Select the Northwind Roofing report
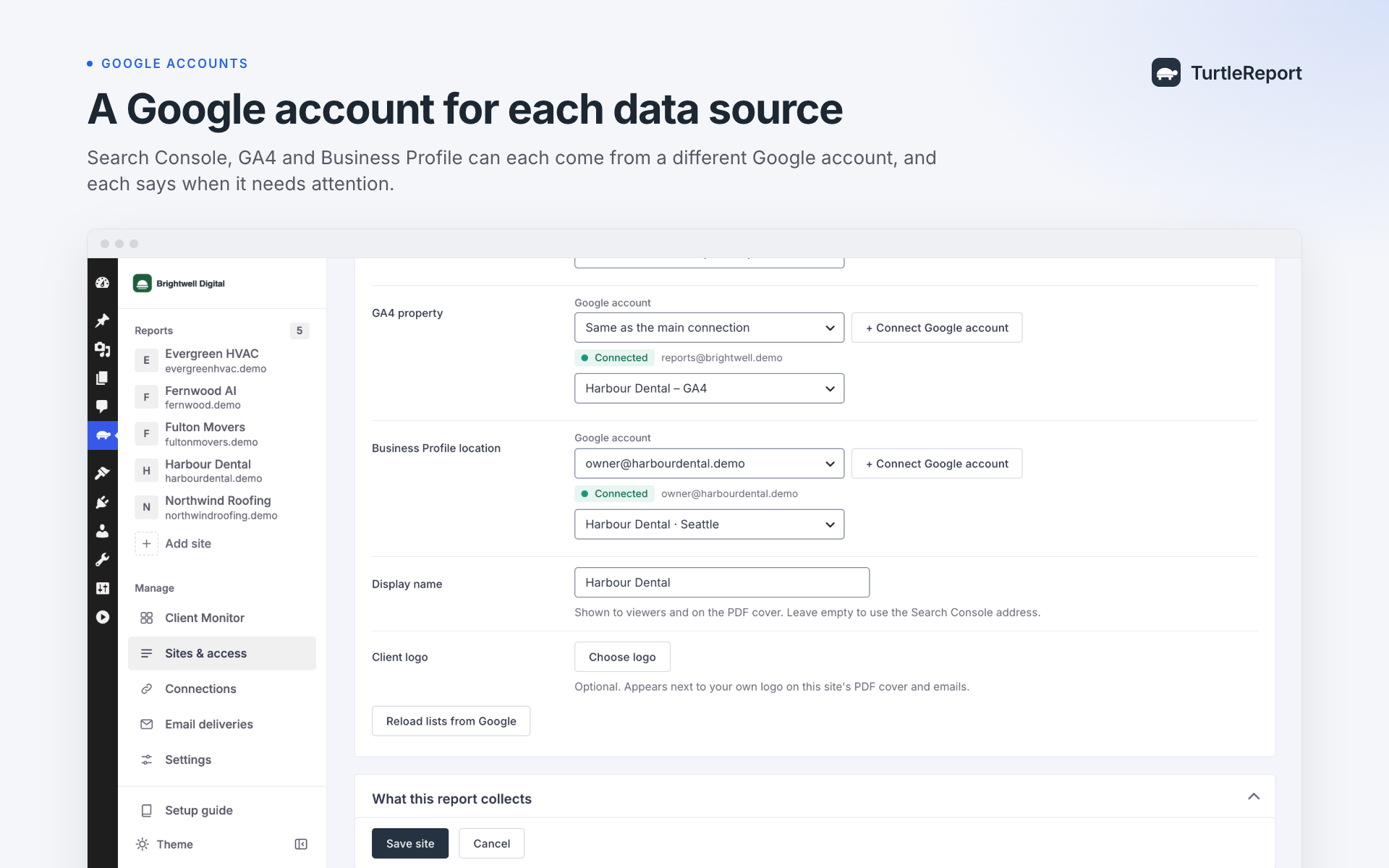 pyautogui.click(x=222, y=507)
